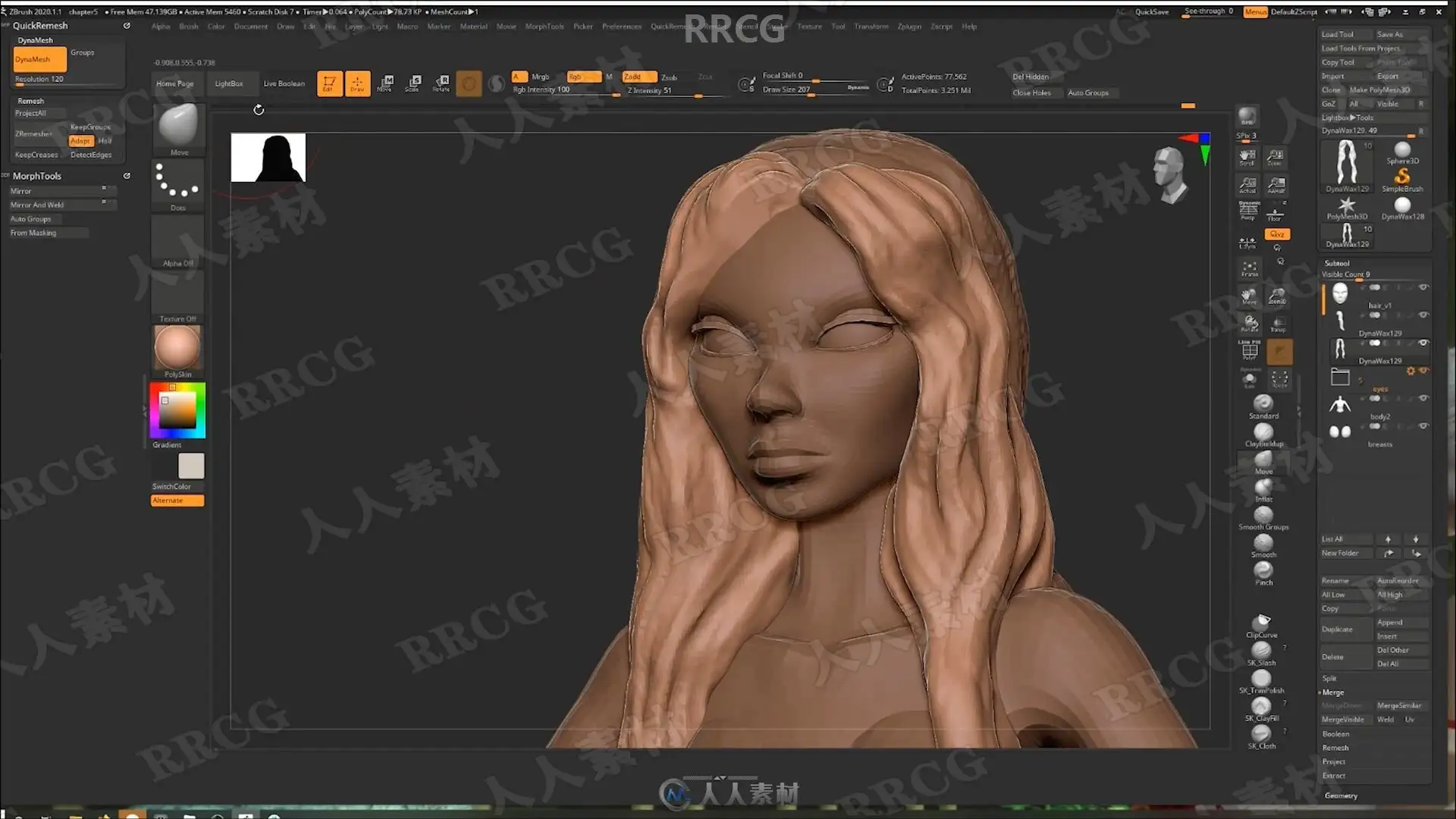The width and height of the screenshot is (1456, 819).
Task: Select the SK_Slash brush
Action: (x=1262, y=654)
